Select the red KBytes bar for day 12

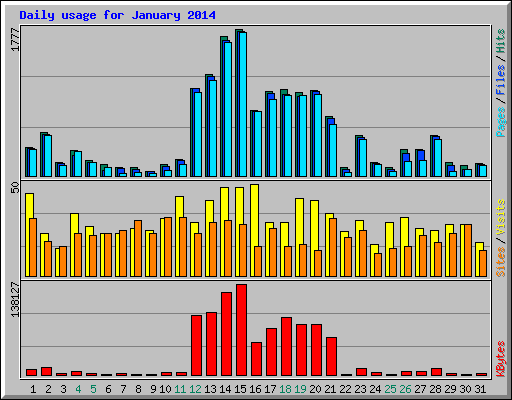197,345
